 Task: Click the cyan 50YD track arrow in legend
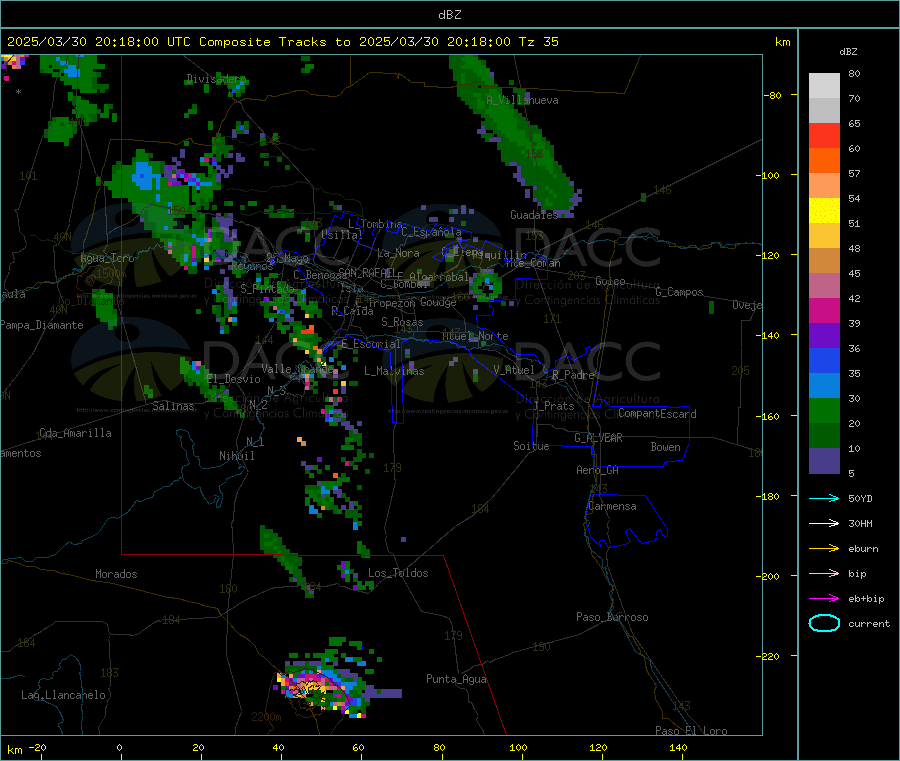[824, 498]
